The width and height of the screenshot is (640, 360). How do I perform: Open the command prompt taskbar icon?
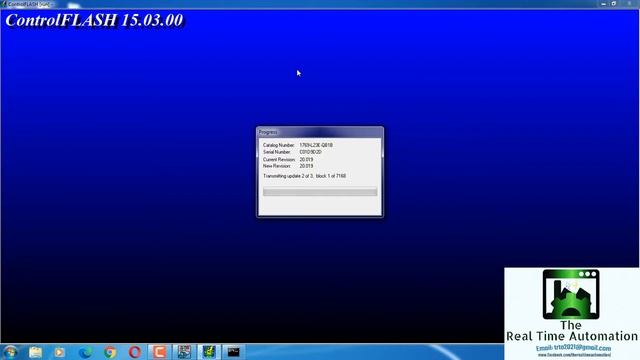[233, 352]
